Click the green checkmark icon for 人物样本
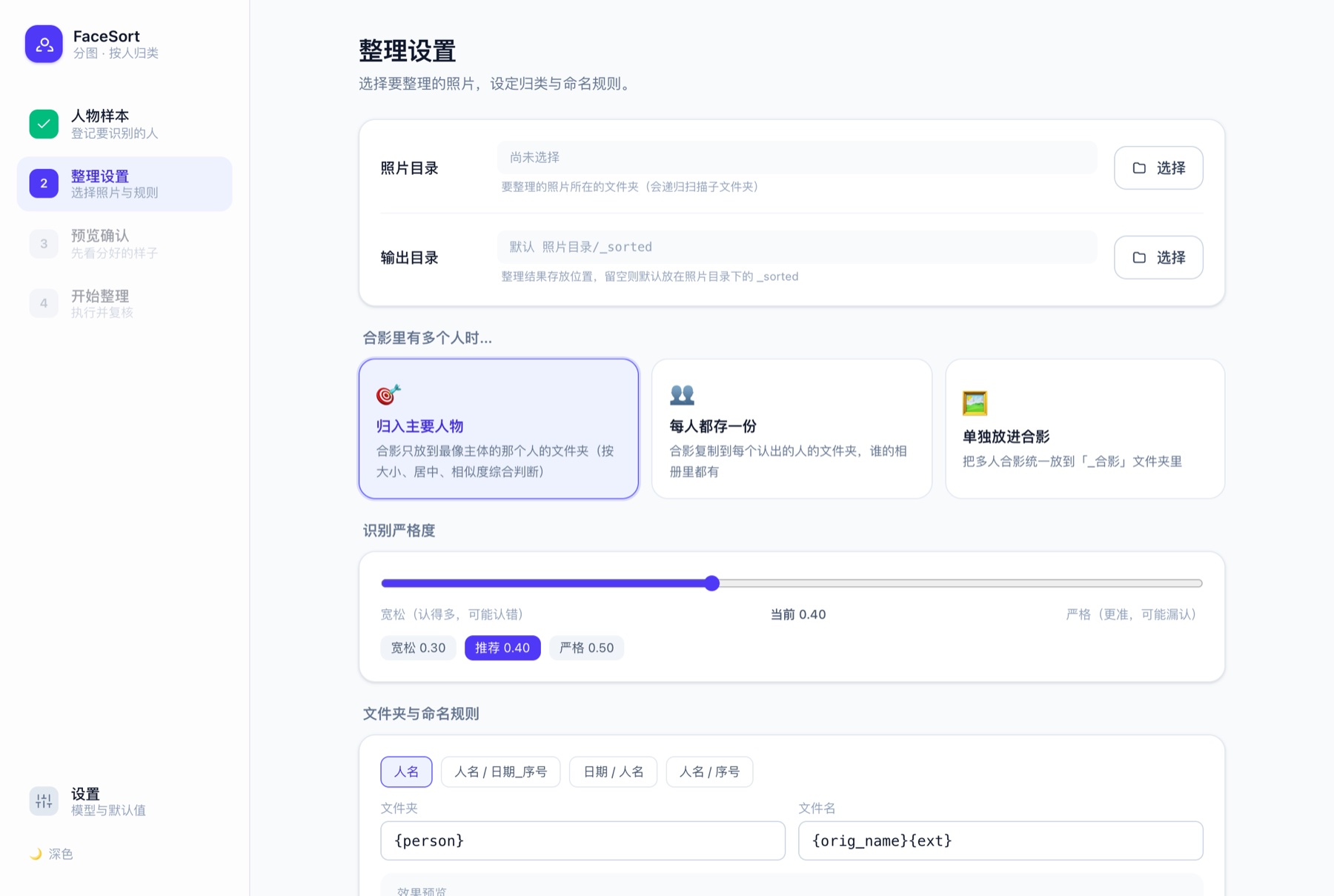This screenshot has height=896, width=1334. [x=44, y=124]
